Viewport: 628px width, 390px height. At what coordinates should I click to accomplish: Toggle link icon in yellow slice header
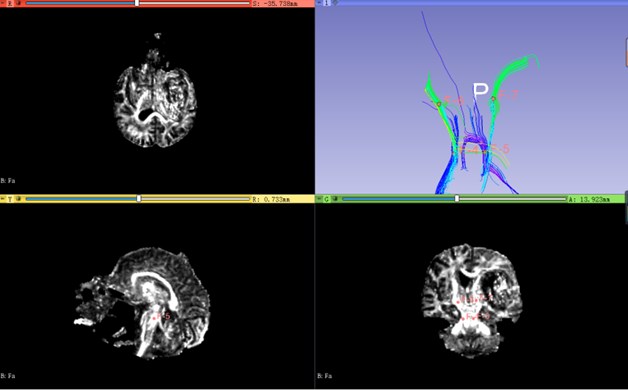(18, 199)
